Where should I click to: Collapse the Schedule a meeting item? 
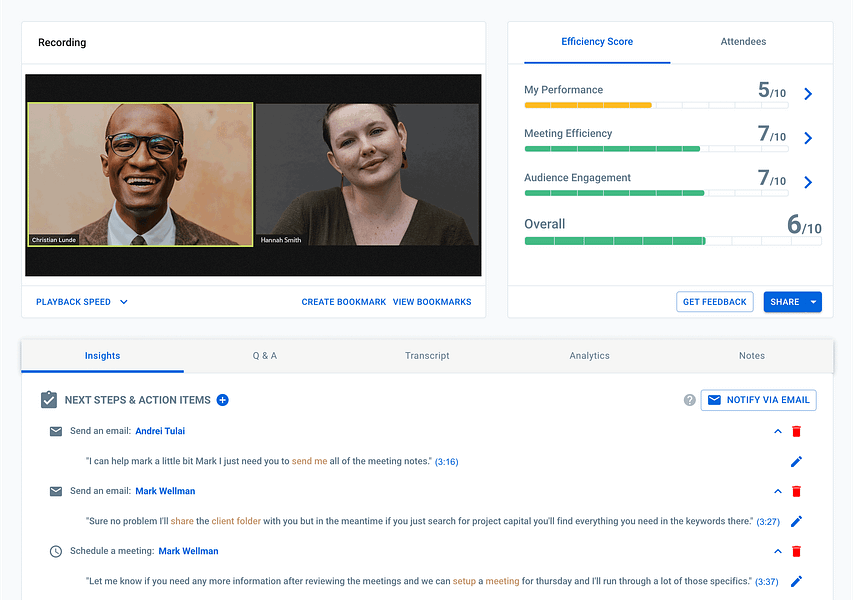(x=778, y=551)
